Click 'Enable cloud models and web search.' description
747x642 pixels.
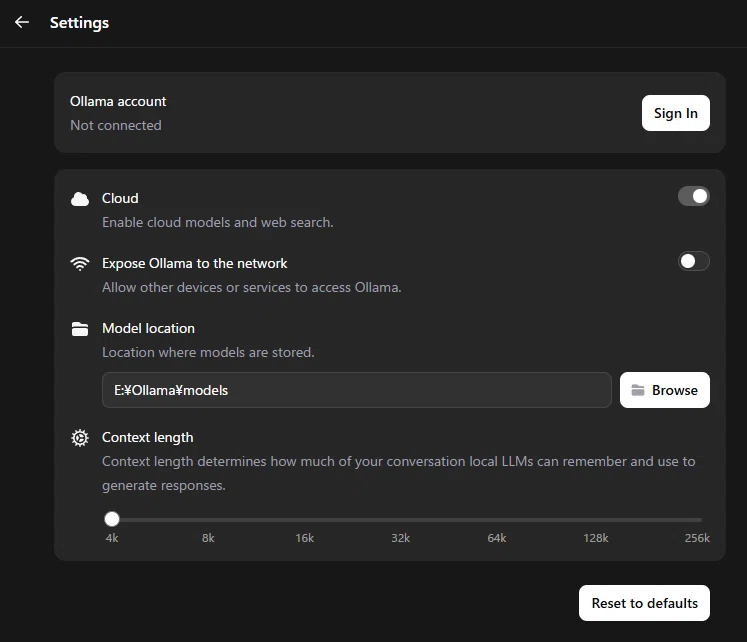[x=218, y=222]
